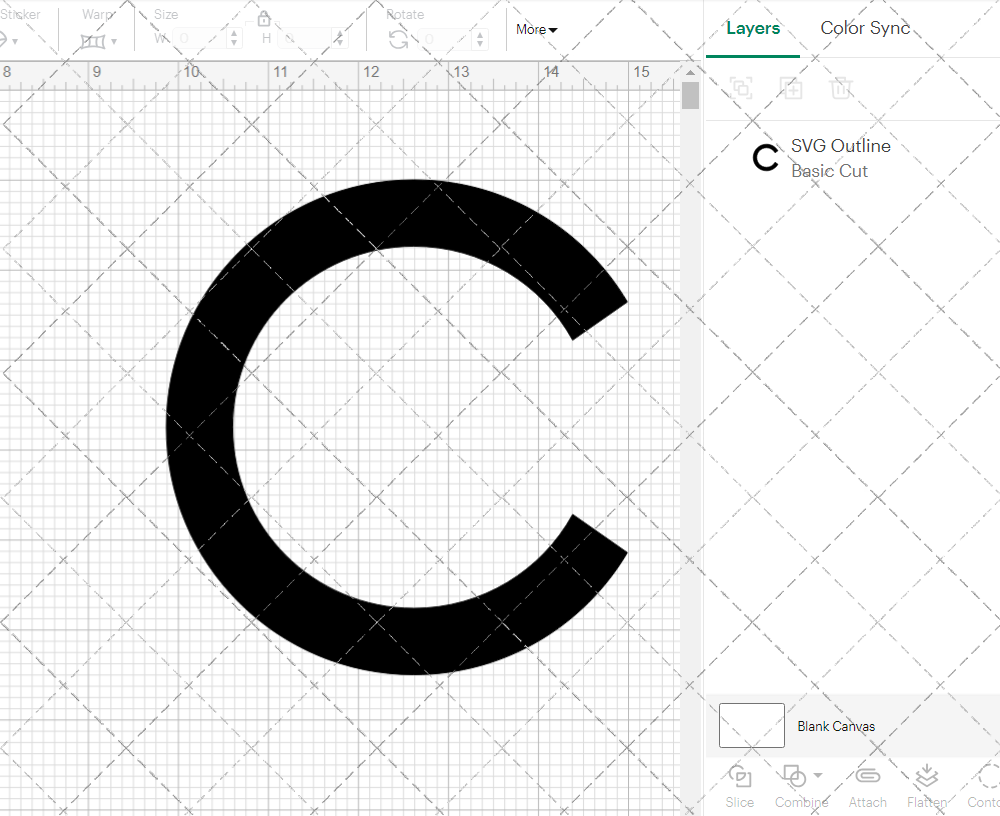1000x816 pixels.
Task: Switch to the Layers tab
Action: pyautogui.click(x=752, y=28)
